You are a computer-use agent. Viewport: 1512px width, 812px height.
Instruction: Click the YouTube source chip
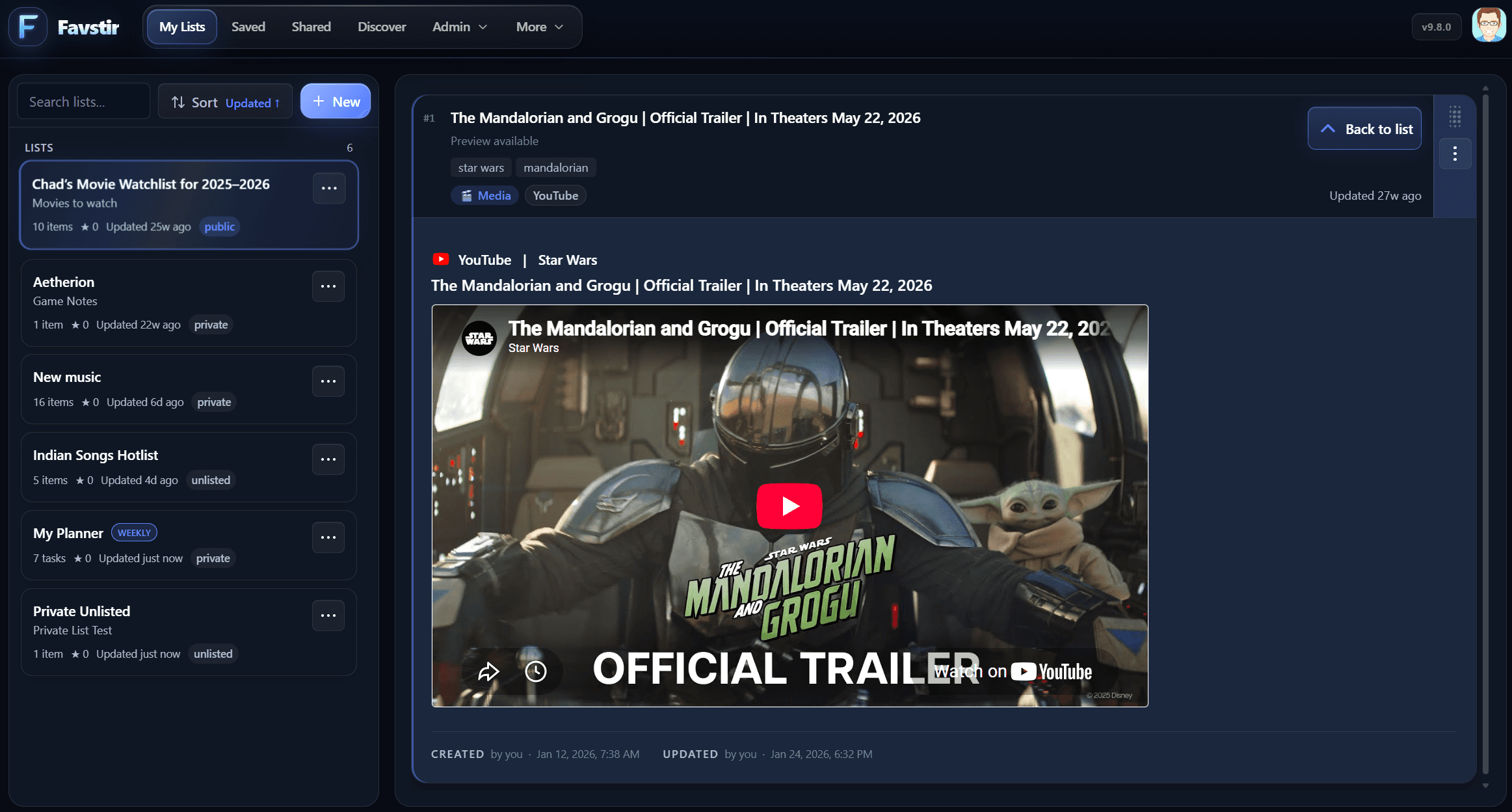pyautogui.click(x=555, y=195)
